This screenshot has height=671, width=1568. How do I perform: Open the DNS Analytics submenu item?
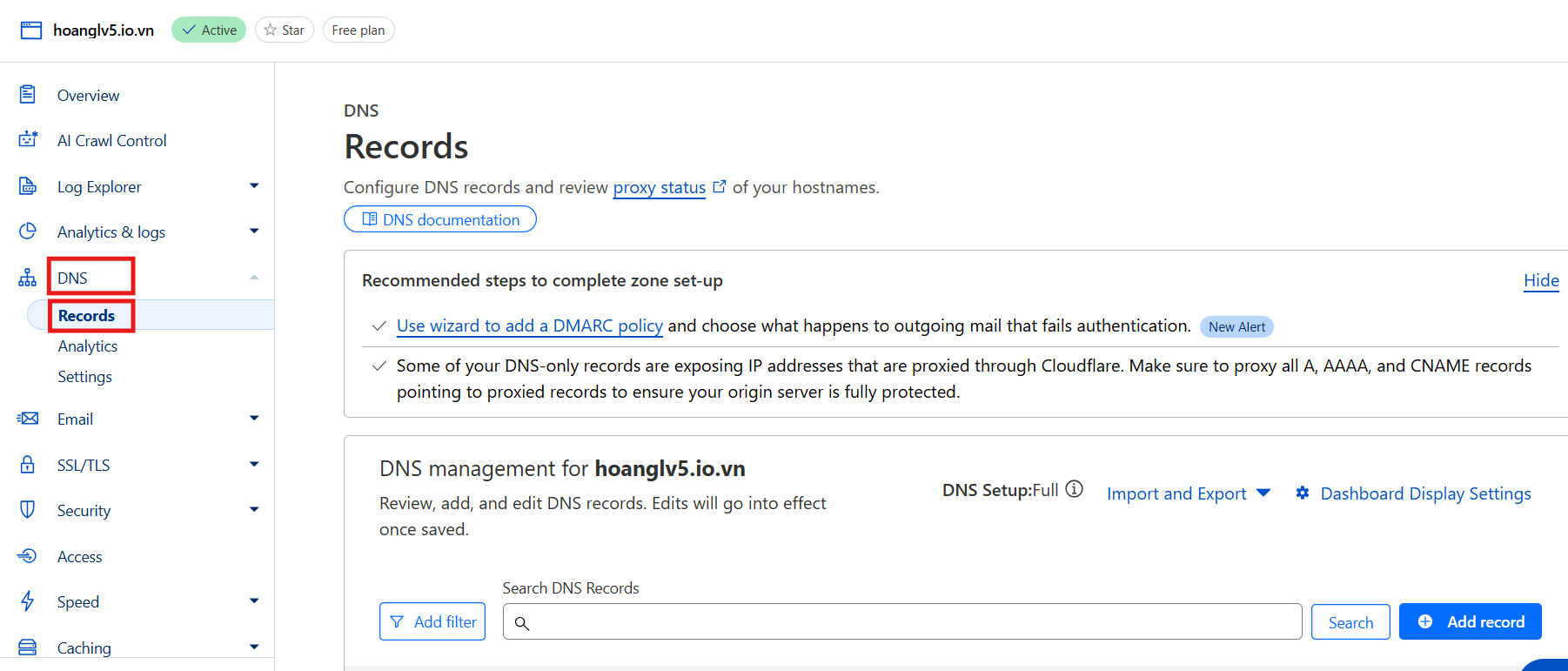coord(88,346)
